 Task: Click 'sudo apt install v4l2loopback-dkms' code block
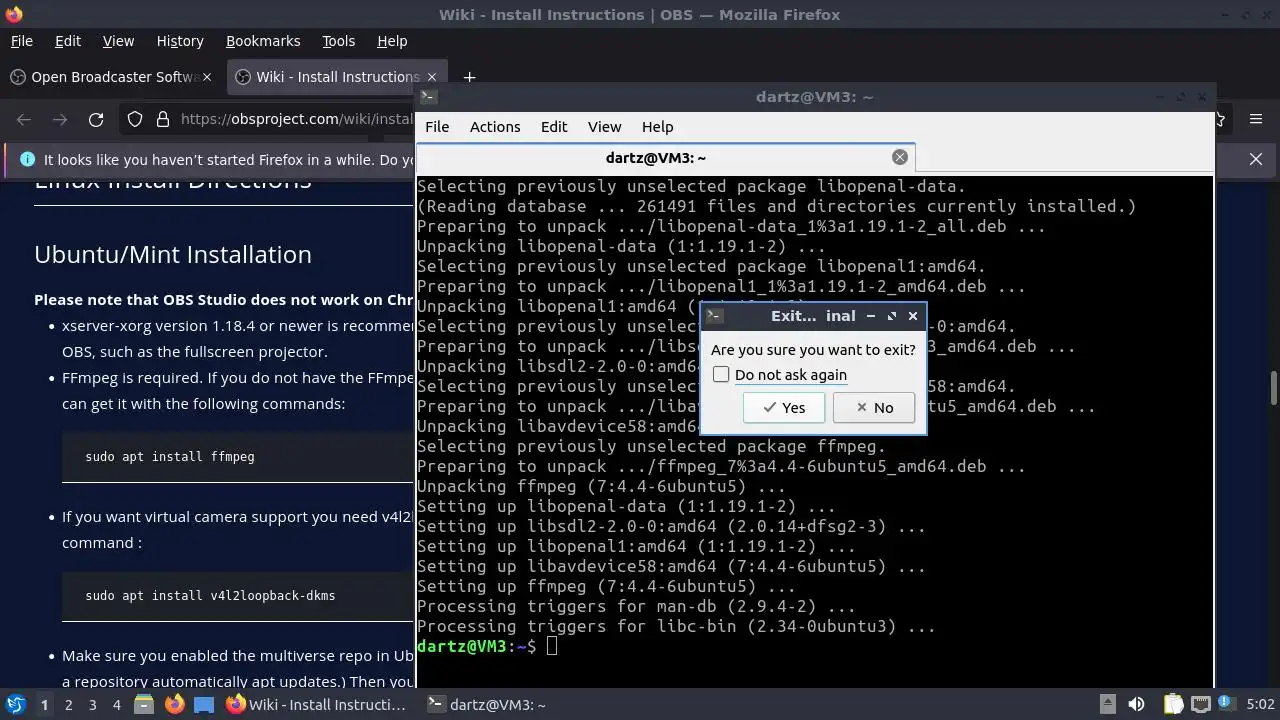[x=238, y=596]
